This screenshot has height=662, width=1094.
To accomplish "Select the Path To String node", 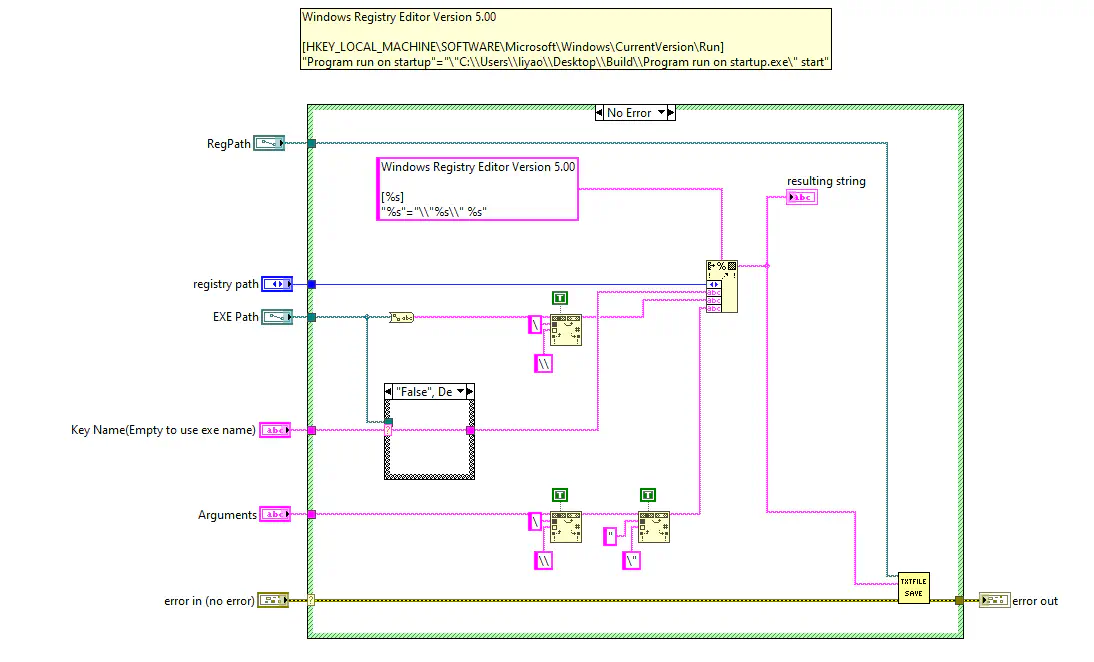I will pyautogui.click(x=401, y=317).
